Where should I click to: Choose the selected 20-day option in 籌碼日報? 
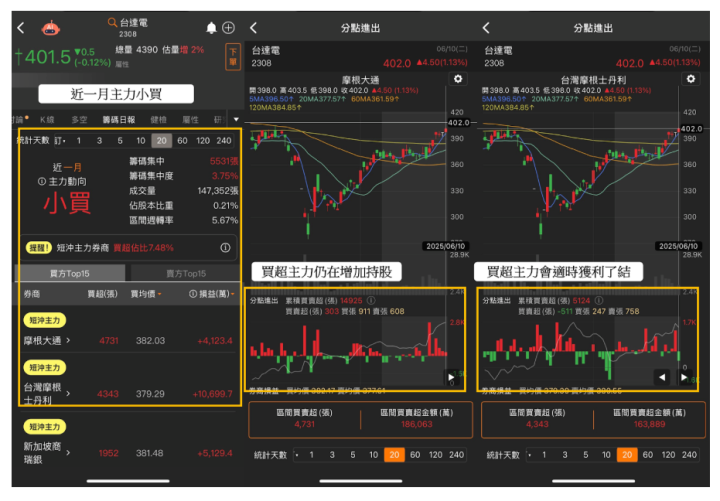tap(162, 141)
